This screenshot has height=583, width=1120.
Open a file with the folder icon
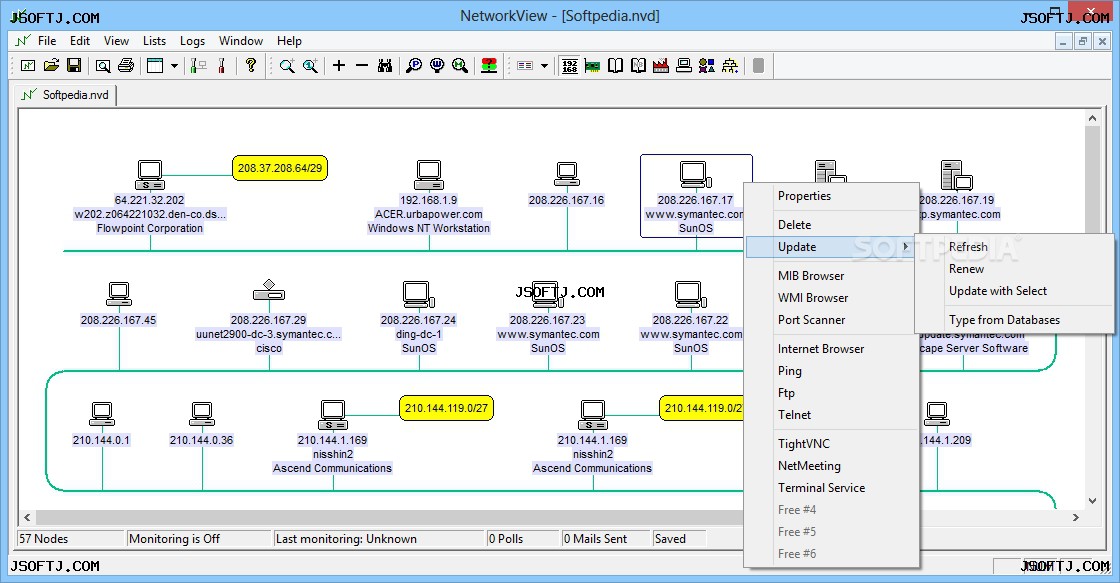(51, 66)
